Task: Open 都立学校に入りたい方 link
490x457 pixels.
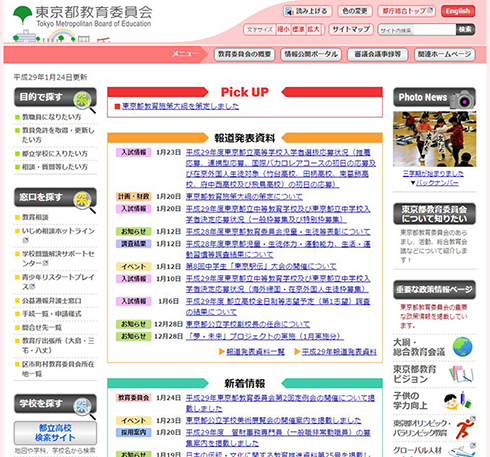Action: 55,154
